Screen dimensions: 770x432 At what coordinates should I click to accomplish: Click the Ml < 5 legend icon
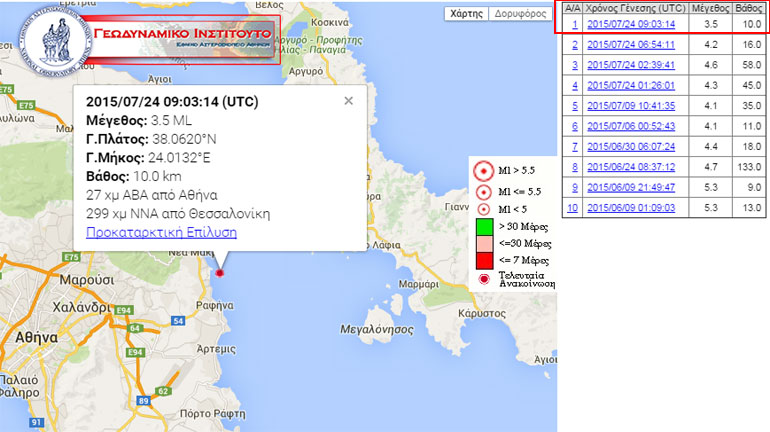484,210
